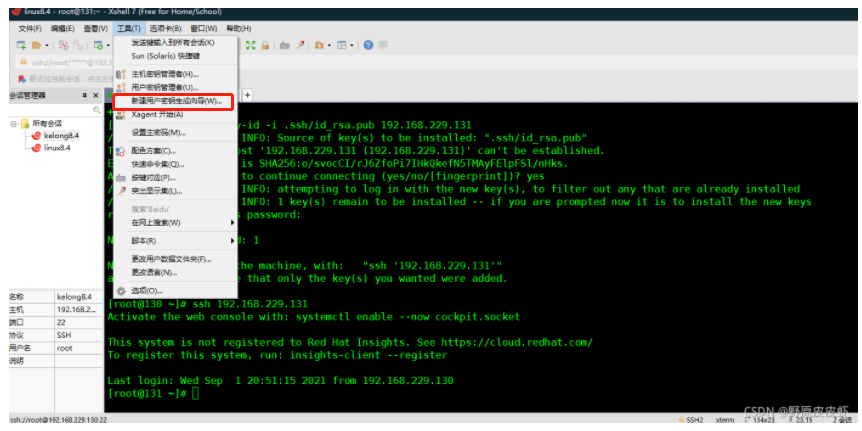Screen dimensions: 862x431
Task: Click the New session toolbar icon
Action: click(x=21, y=45)
